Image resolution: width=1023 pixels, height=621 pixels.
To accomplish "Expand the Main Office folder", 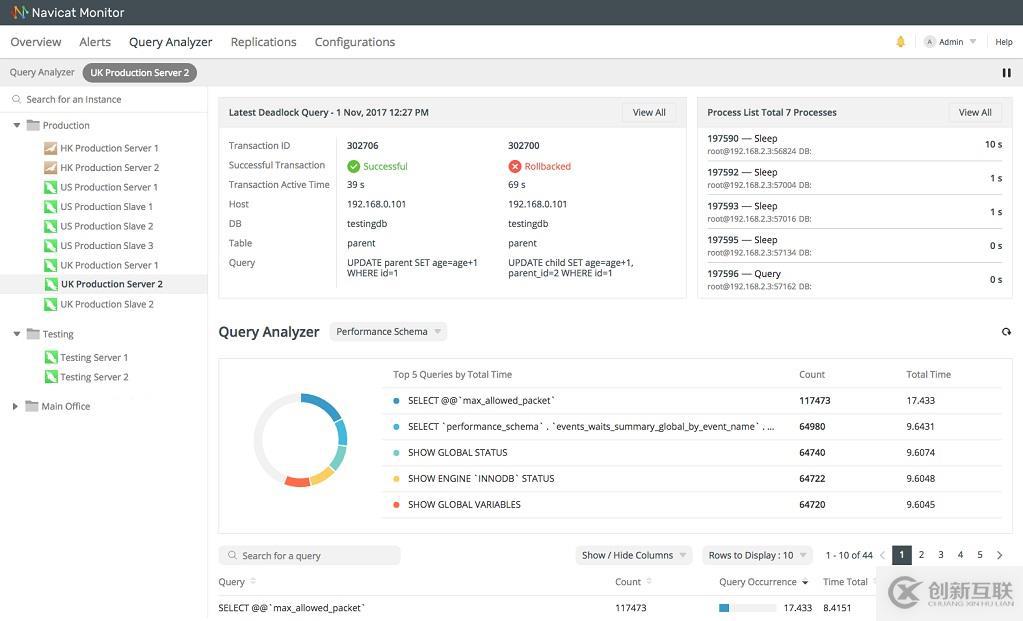I will tap(15, 406).
